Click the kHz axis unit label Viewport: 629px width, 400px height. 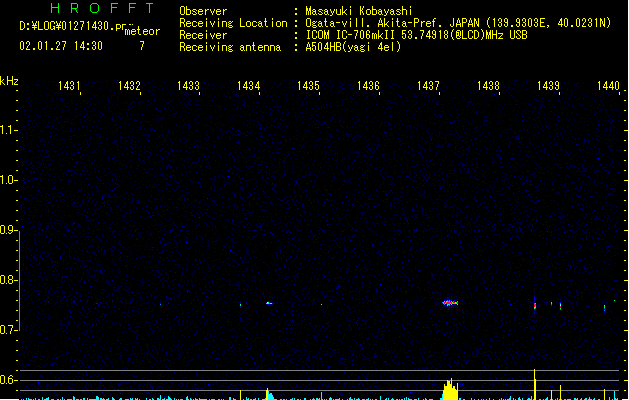coord(9,81)
